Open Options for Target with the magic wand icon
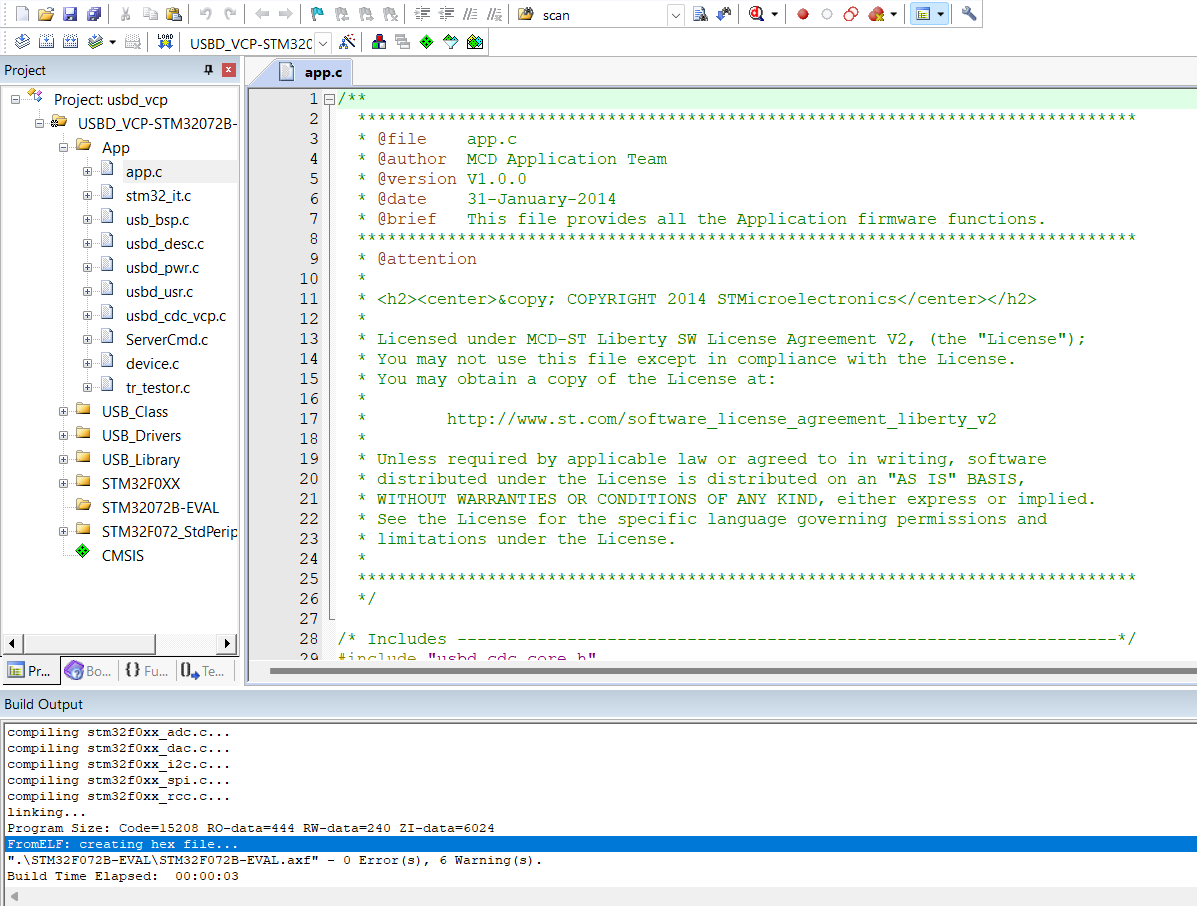 point(347,42)
